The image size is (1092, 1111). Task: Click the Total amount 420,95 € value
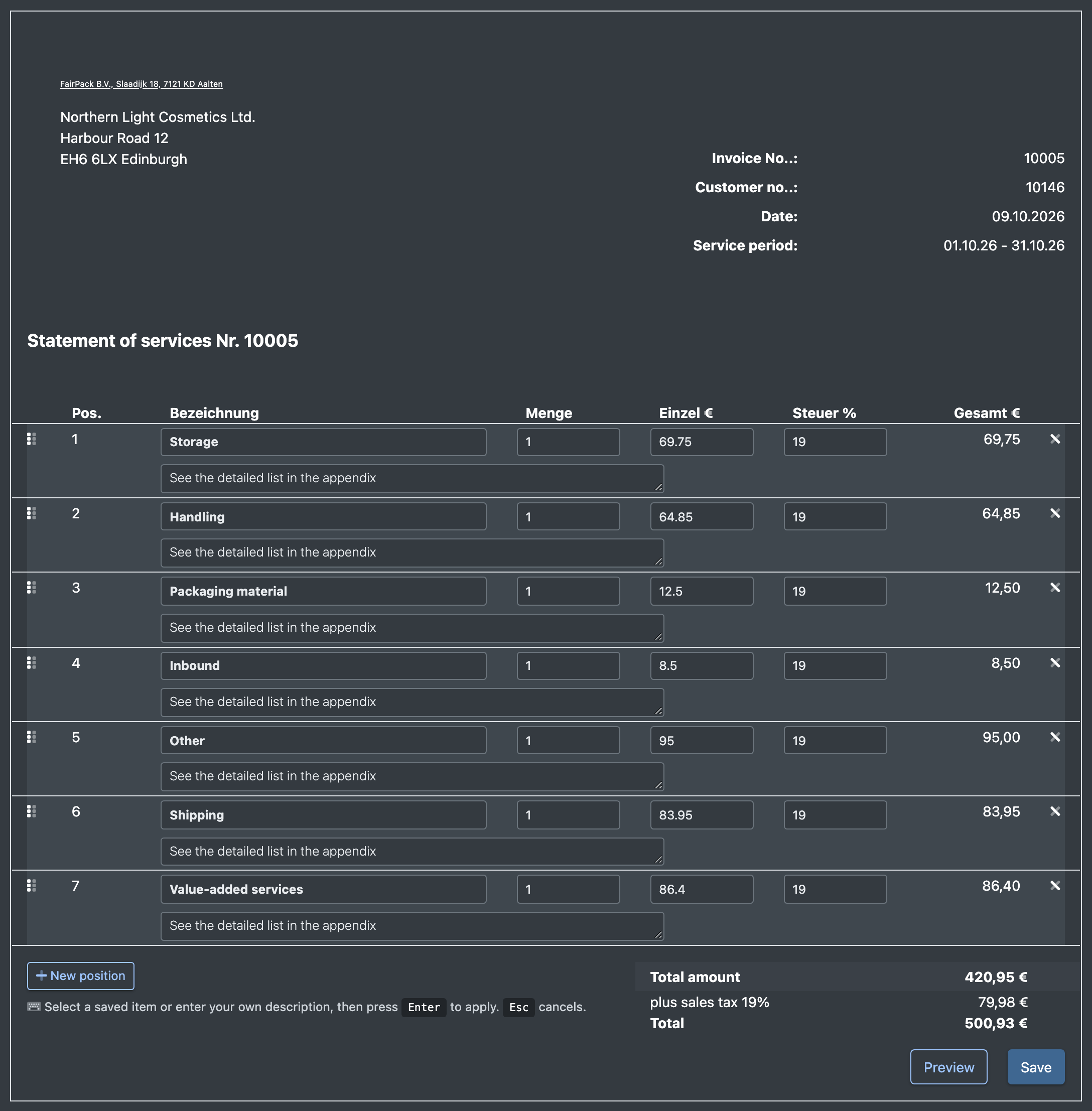coord(996,978)
